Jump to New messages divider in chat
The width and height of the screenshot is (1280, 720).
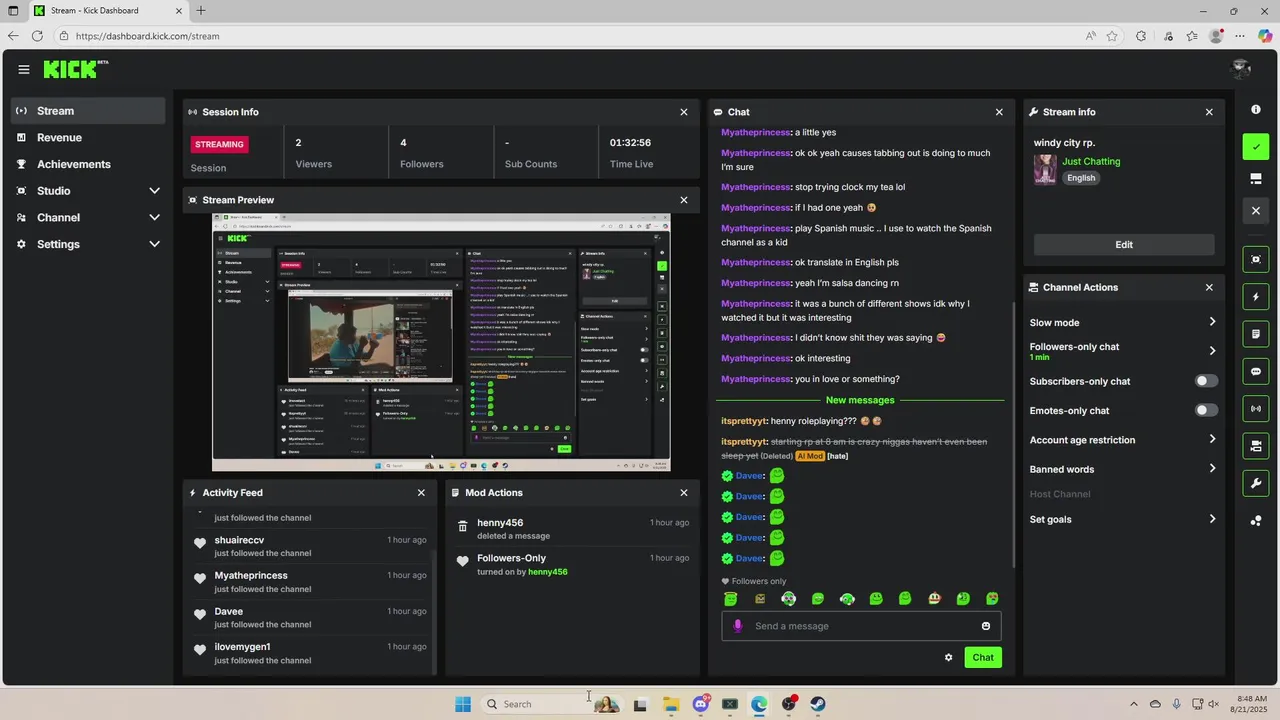tap(860, 400)
